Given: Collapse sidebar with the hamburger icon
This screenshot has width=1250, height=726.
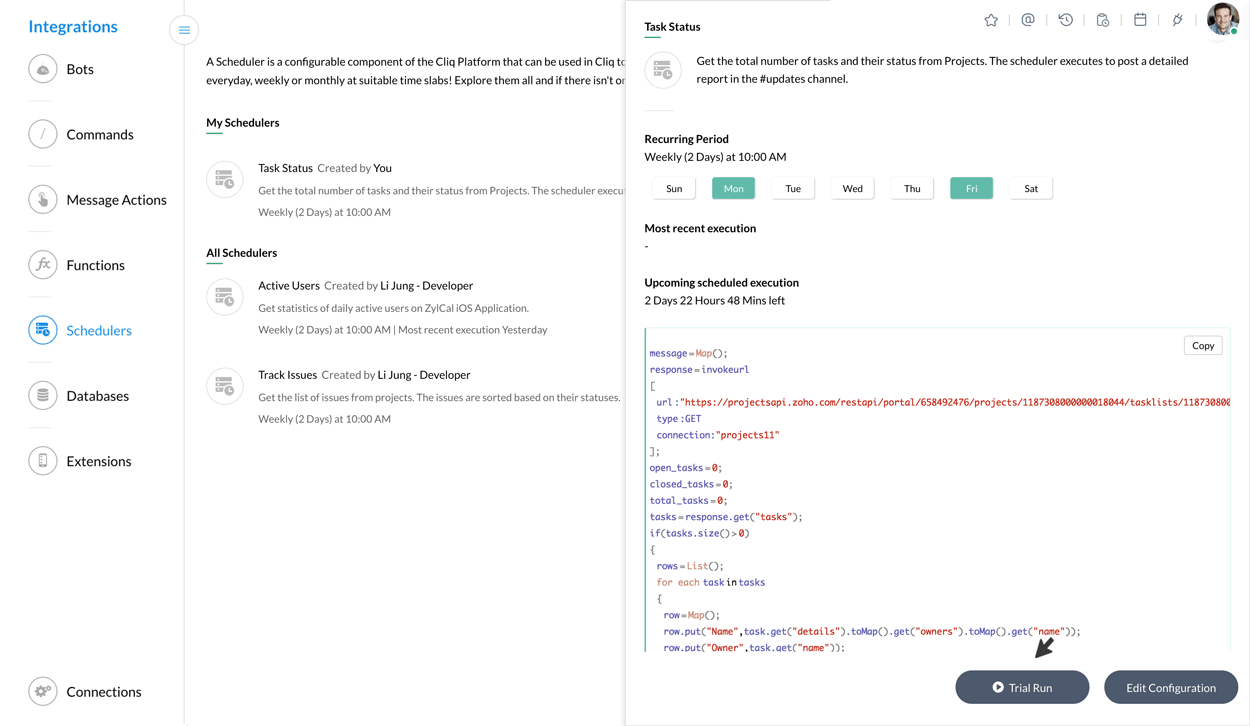Looking at the screenshot, I should click(184, 30).
